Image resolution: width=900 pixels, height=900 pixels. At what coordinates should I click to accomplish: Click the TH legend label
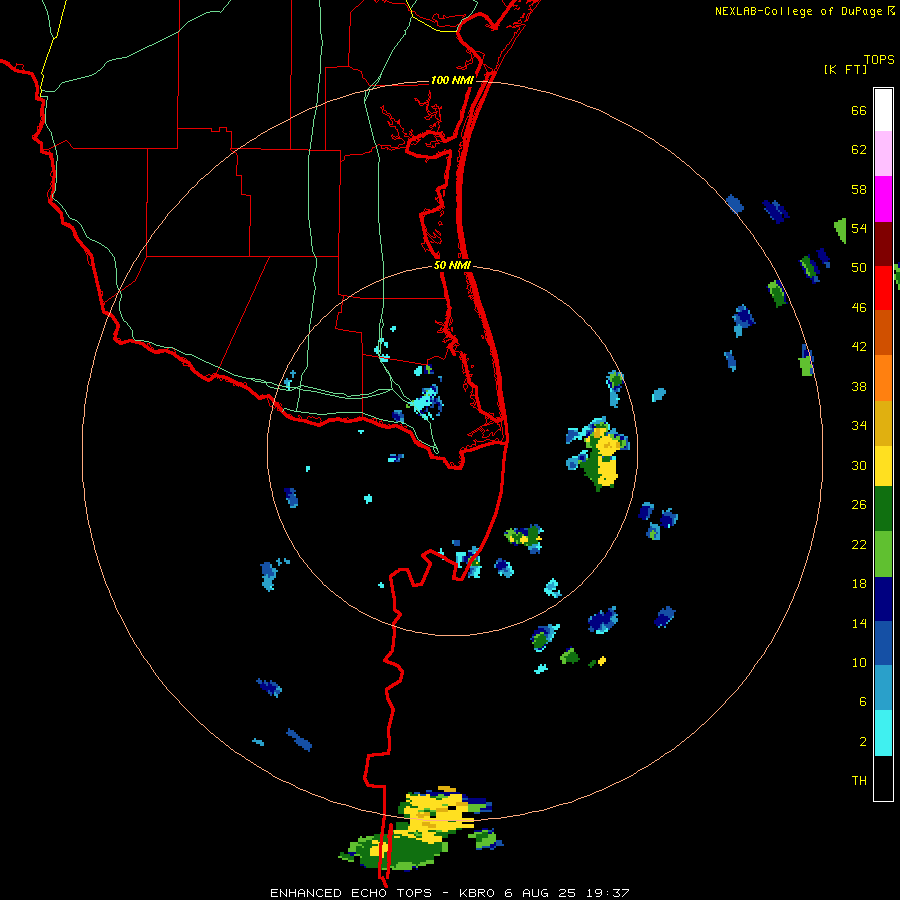[x=859, y=781]
